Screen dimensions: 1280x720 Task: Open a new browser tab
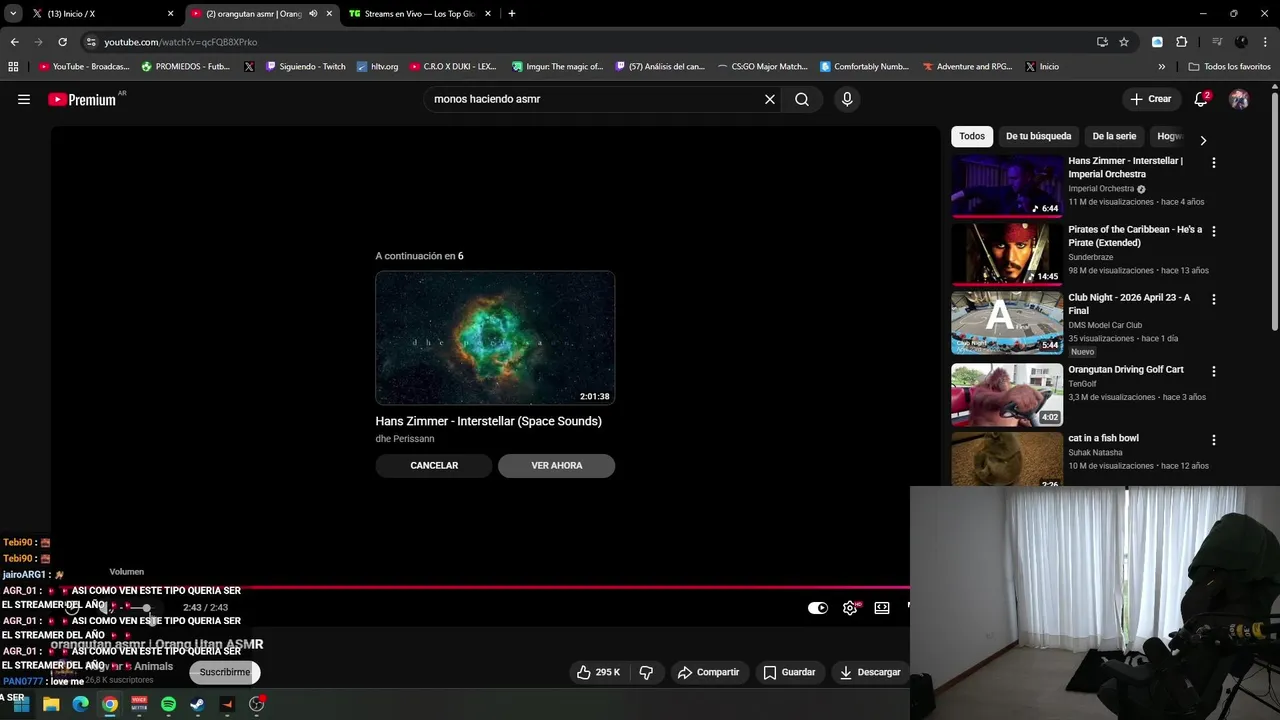[x=512, y=14]
